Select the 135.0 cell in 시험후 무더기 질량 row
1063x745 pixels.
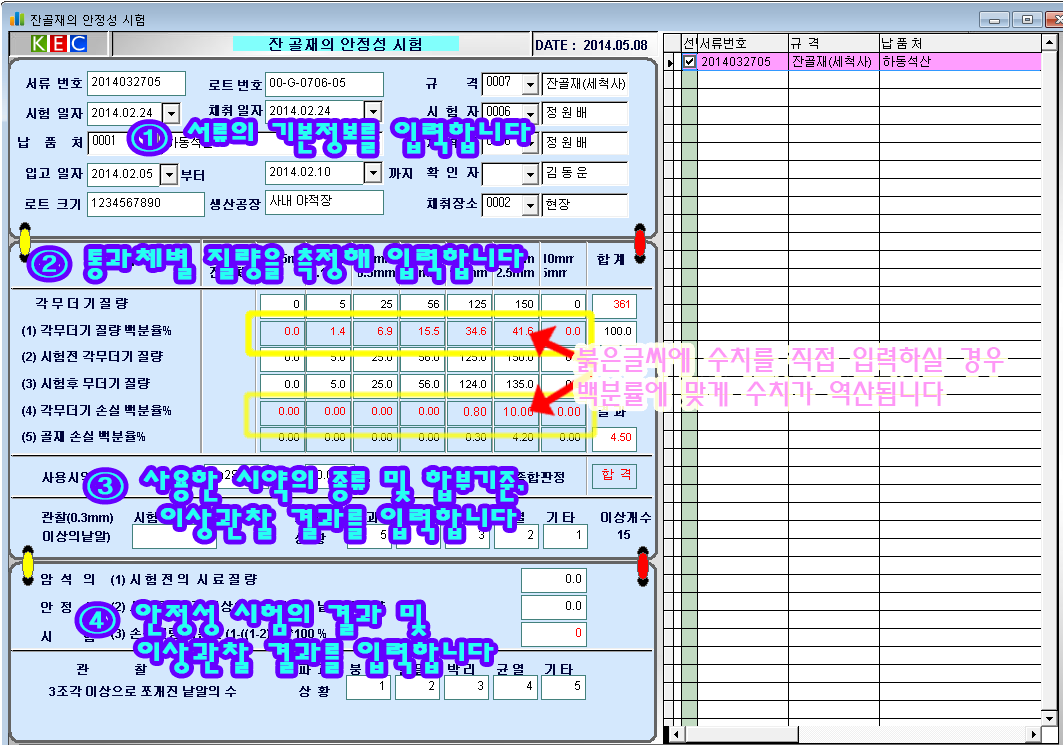(516, 384)
